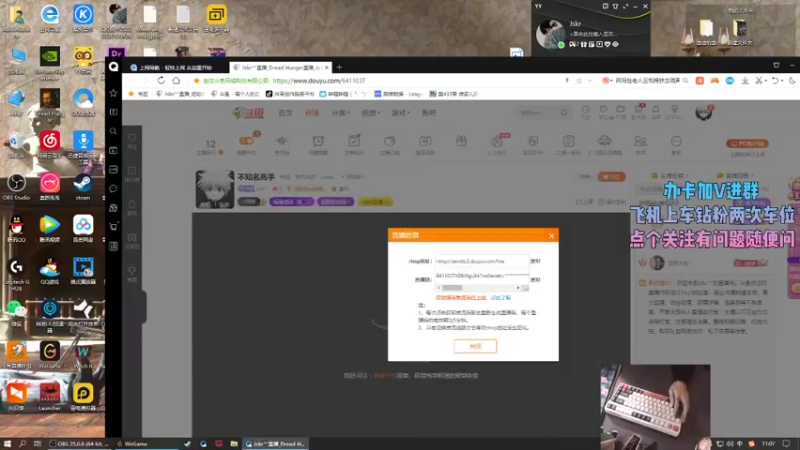Open the Windows Start button
Screen dimensions: 800x450
click(x=7, y=444)
